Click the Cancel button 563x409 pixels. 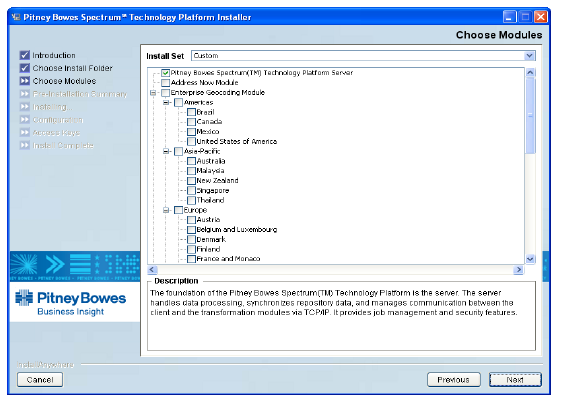[40, 380]
